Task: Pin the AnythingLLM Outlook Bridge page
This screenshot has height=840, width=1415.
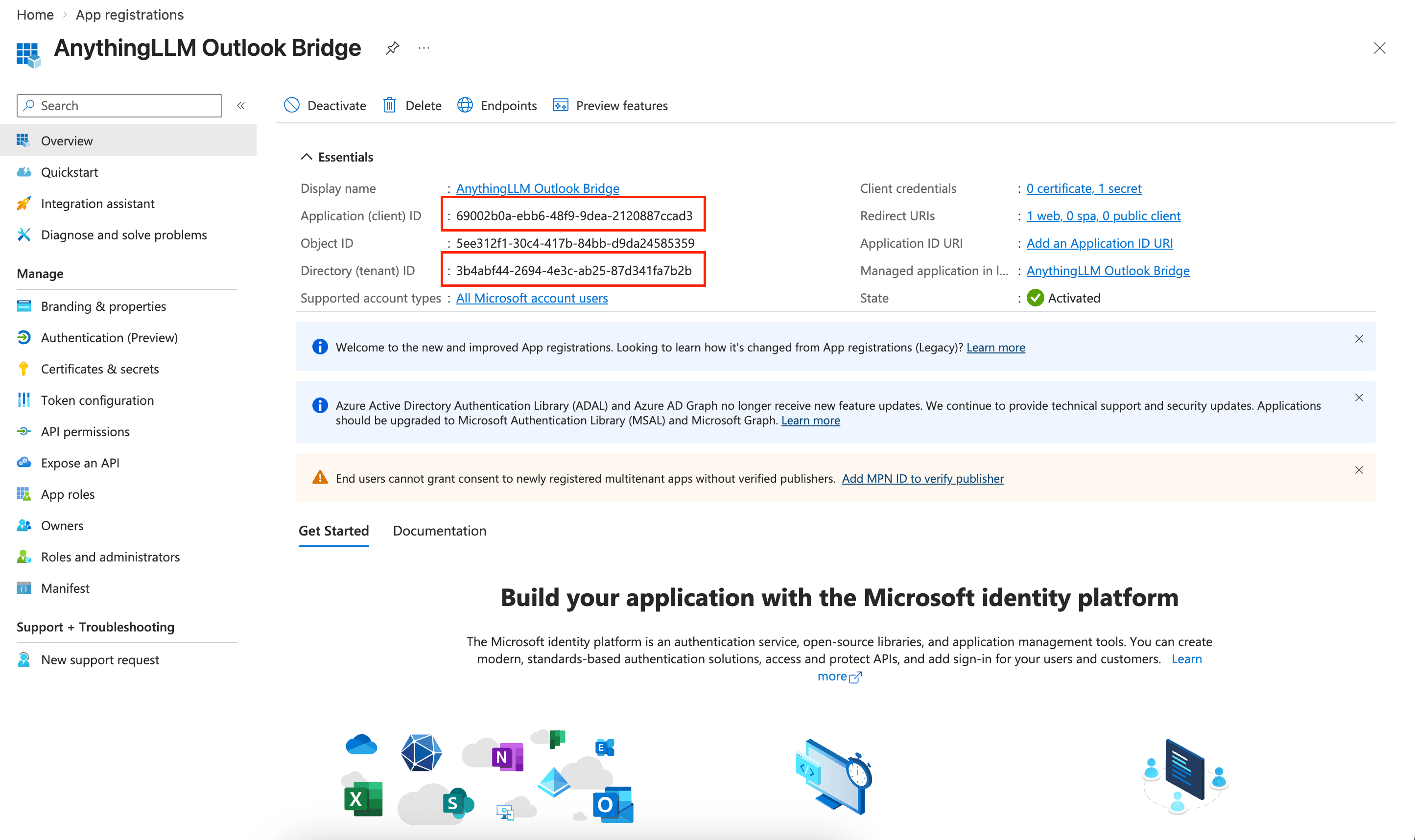Action: (x=392, y=48)
